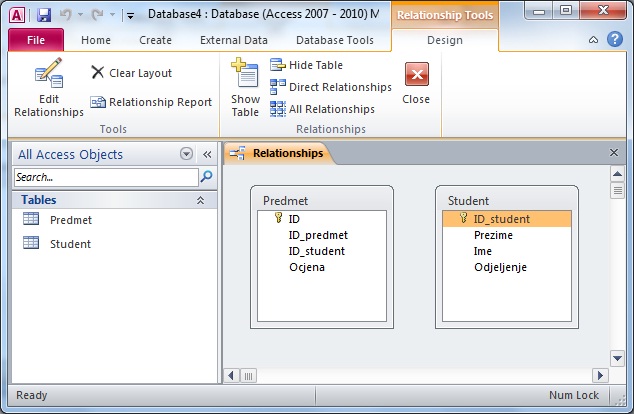Show All Relationships
Viewport: 634px width, 414px height.
322,109
